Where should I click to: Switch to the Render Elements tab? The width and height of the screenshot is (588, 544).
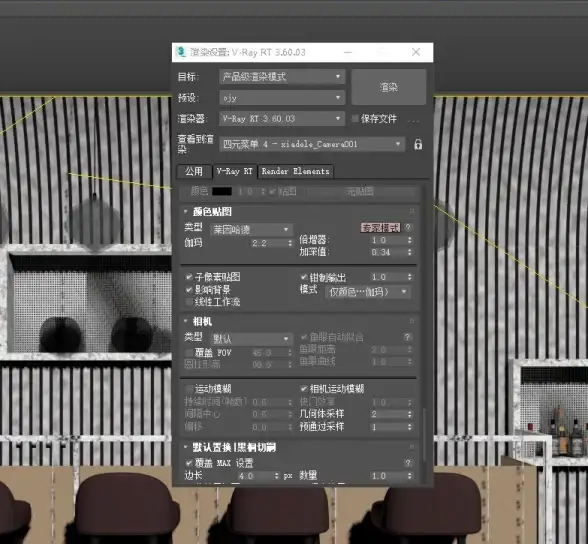(296, 171)
